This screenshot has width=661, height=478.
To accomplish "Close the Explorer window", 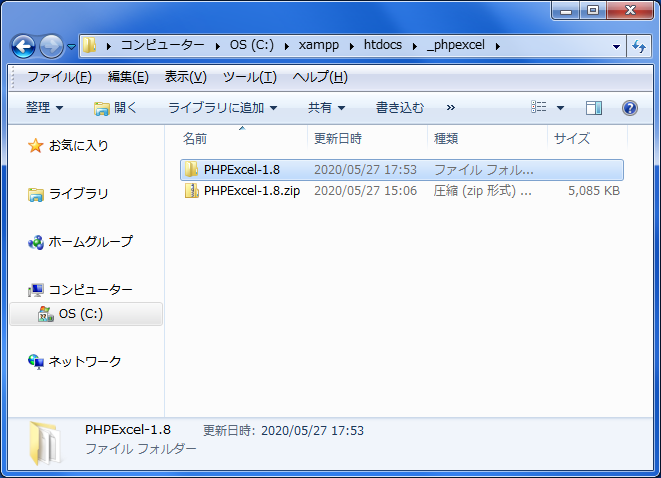I will [x=630, y=10].
